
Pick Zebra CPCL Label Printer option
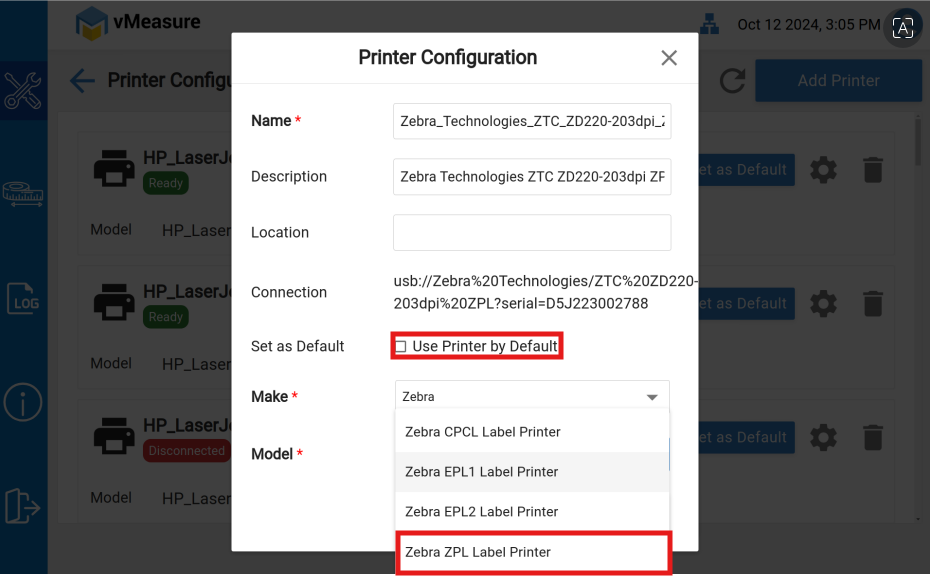(x=532, y=432)
